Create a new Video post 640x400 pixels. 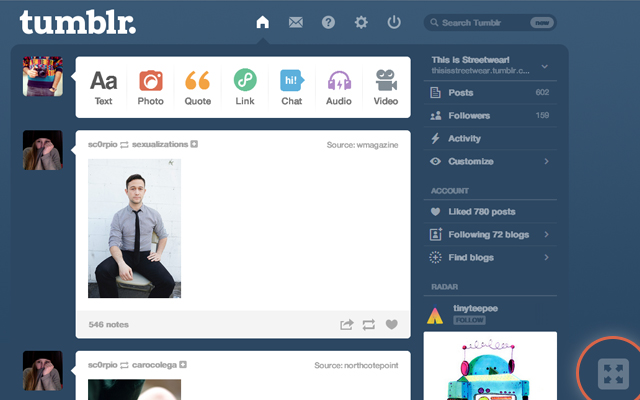(386, 88)
